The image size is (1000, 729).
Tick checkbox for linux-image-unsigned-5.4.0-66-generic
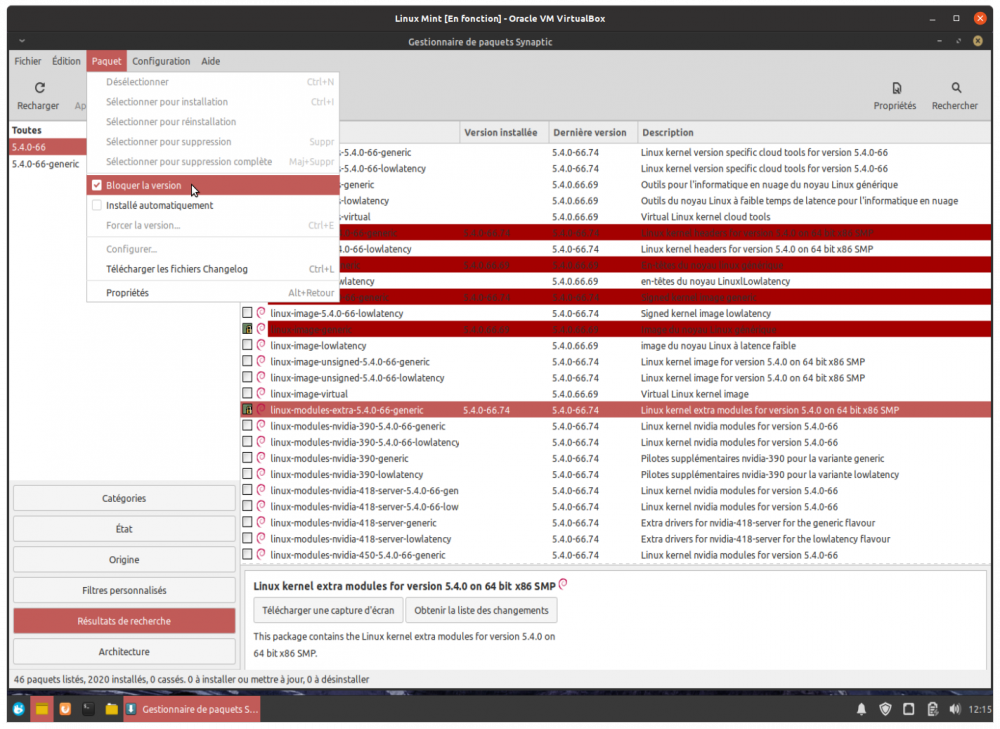tap(247, 362)
